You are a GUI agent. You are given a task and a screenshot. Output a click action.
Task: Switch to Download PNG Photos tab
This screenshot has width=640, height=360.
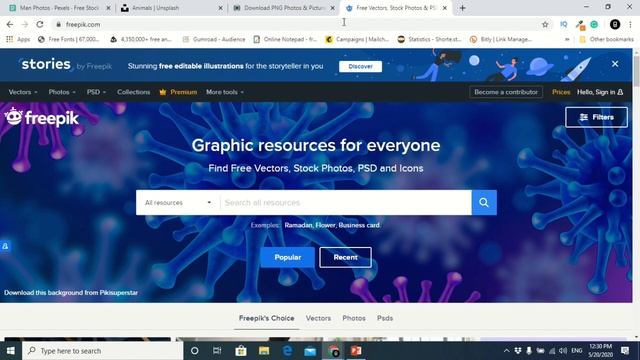point(284,8)
